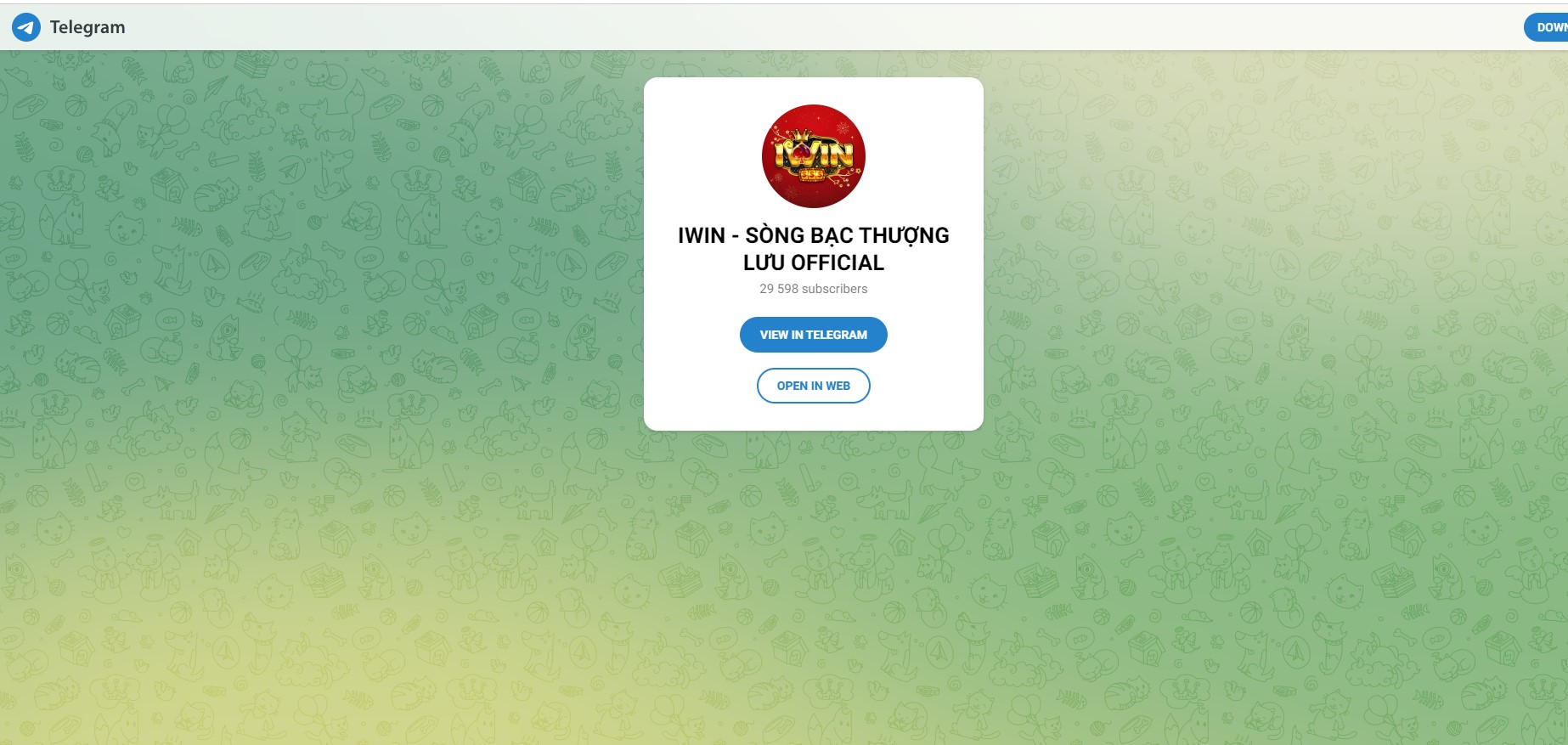Click the partially visible Download button

pos(1547,27)
